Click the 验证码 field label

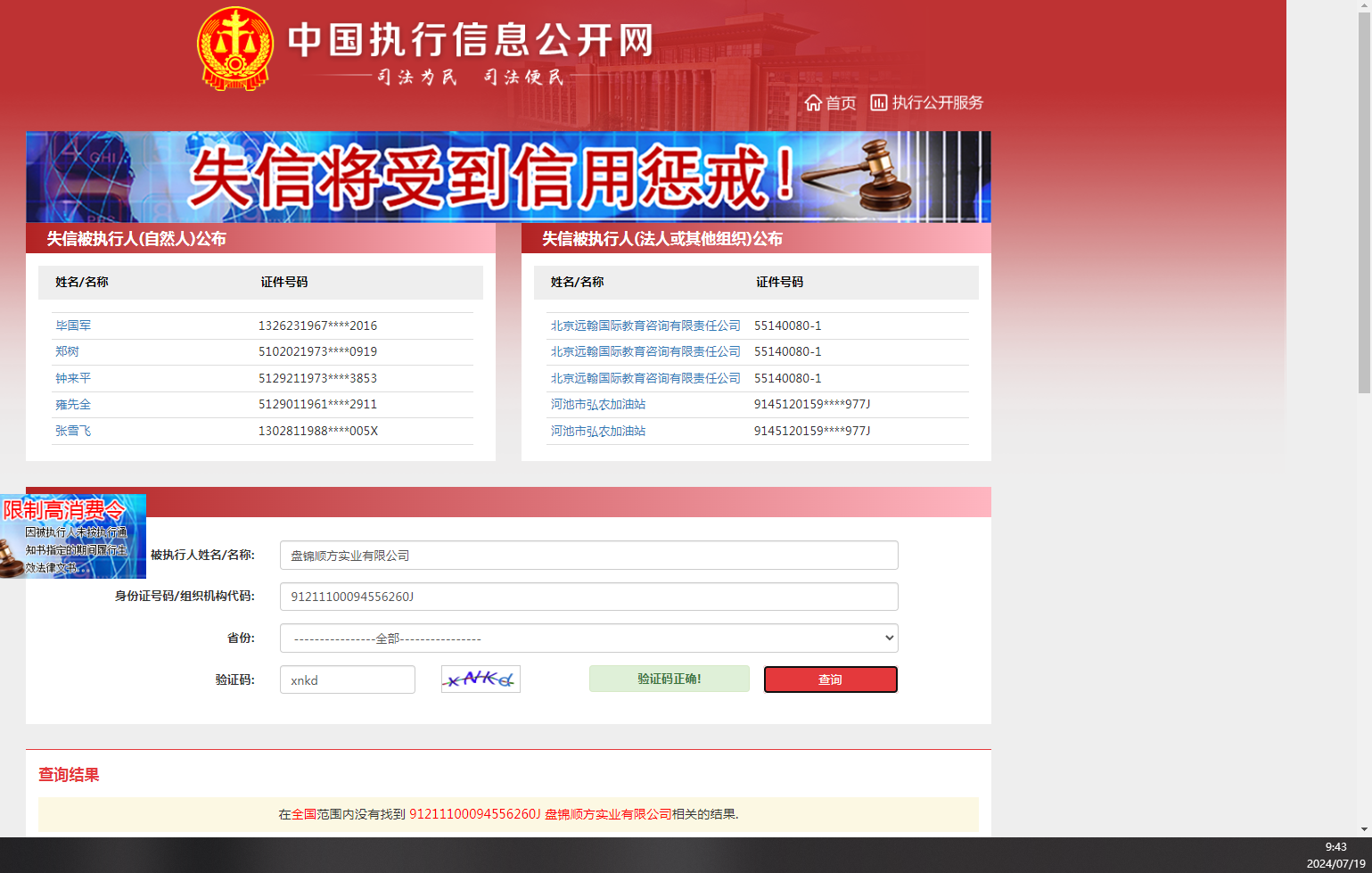click(x=234, y=679)
